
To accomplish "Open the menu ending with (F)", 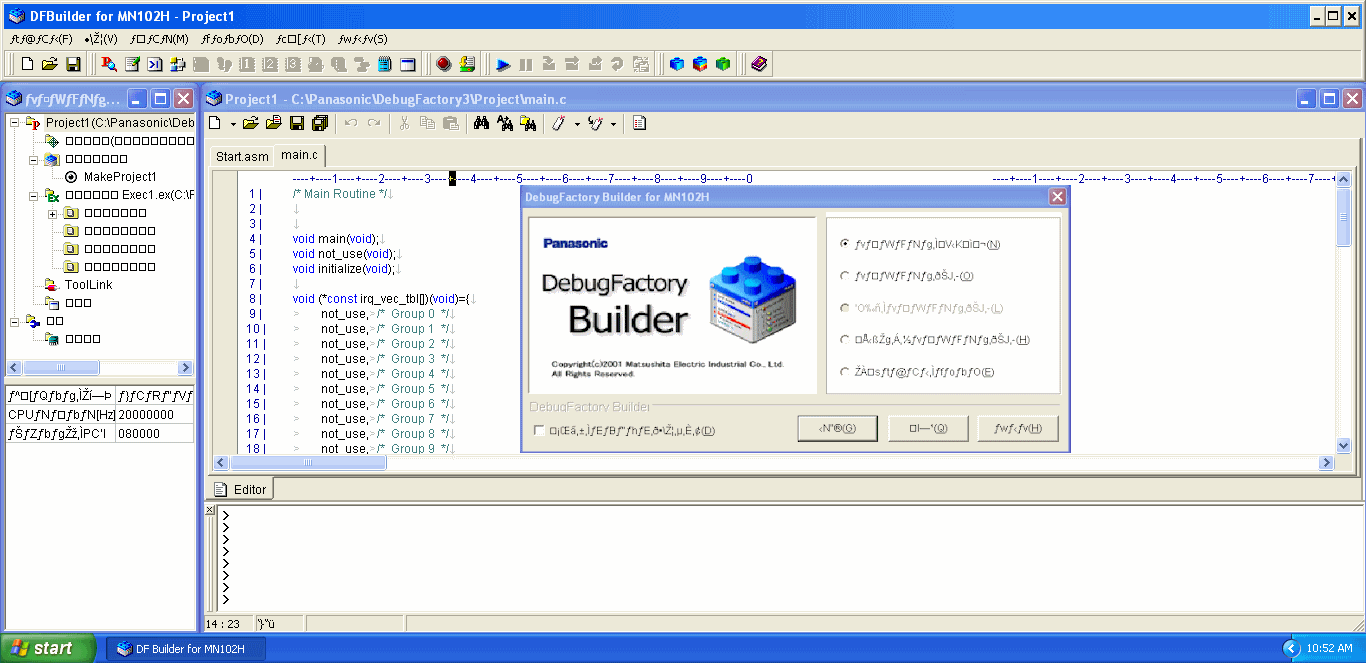I will pos(41,39).
